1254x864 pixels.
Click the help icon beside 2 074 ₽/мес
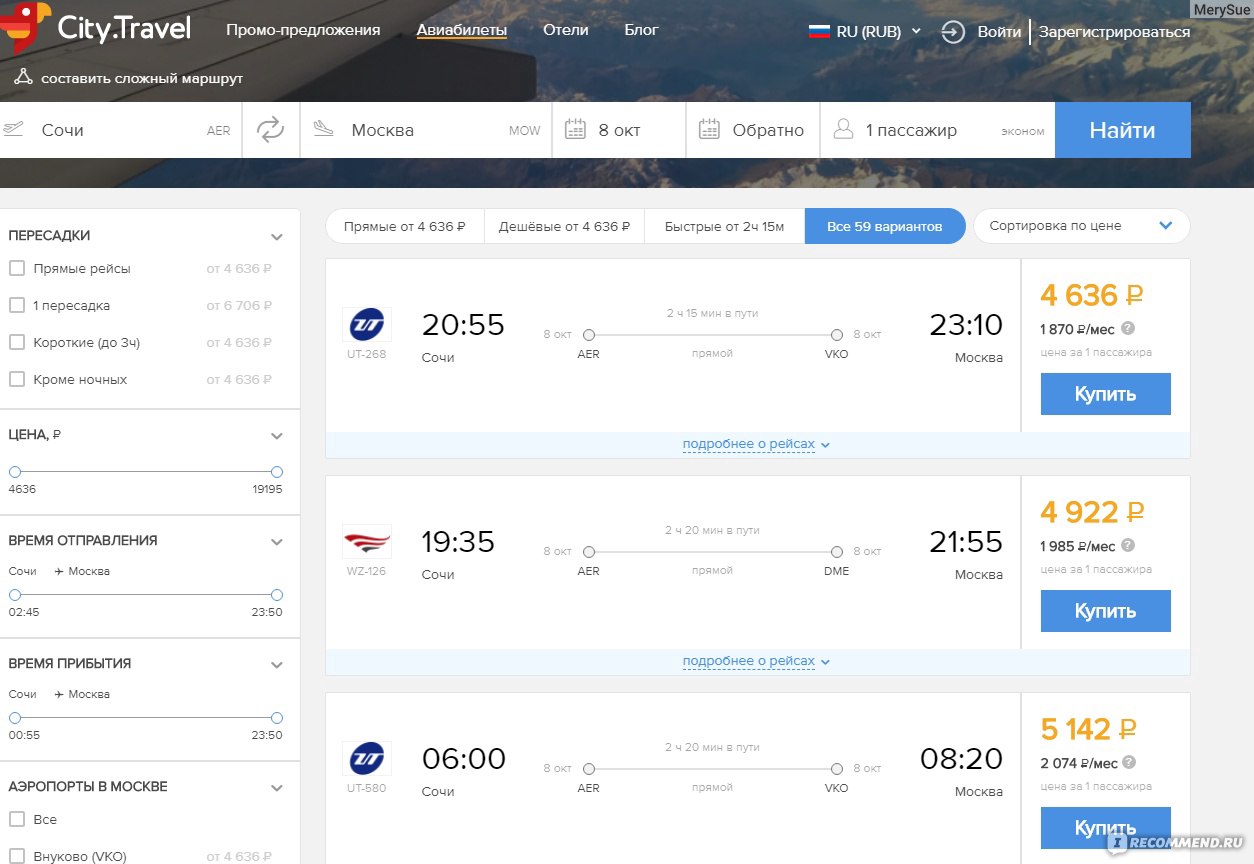[1128, 762]
